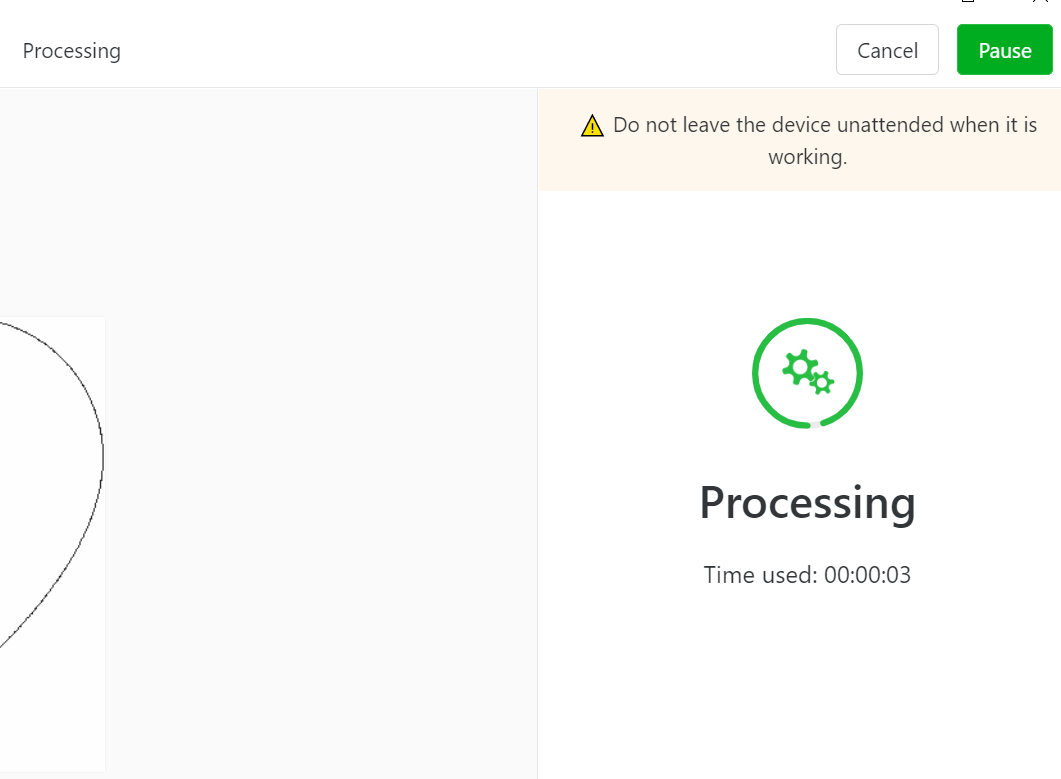Click the Time used label
This screenshot has width=1061, height=779.
point(761,575)
